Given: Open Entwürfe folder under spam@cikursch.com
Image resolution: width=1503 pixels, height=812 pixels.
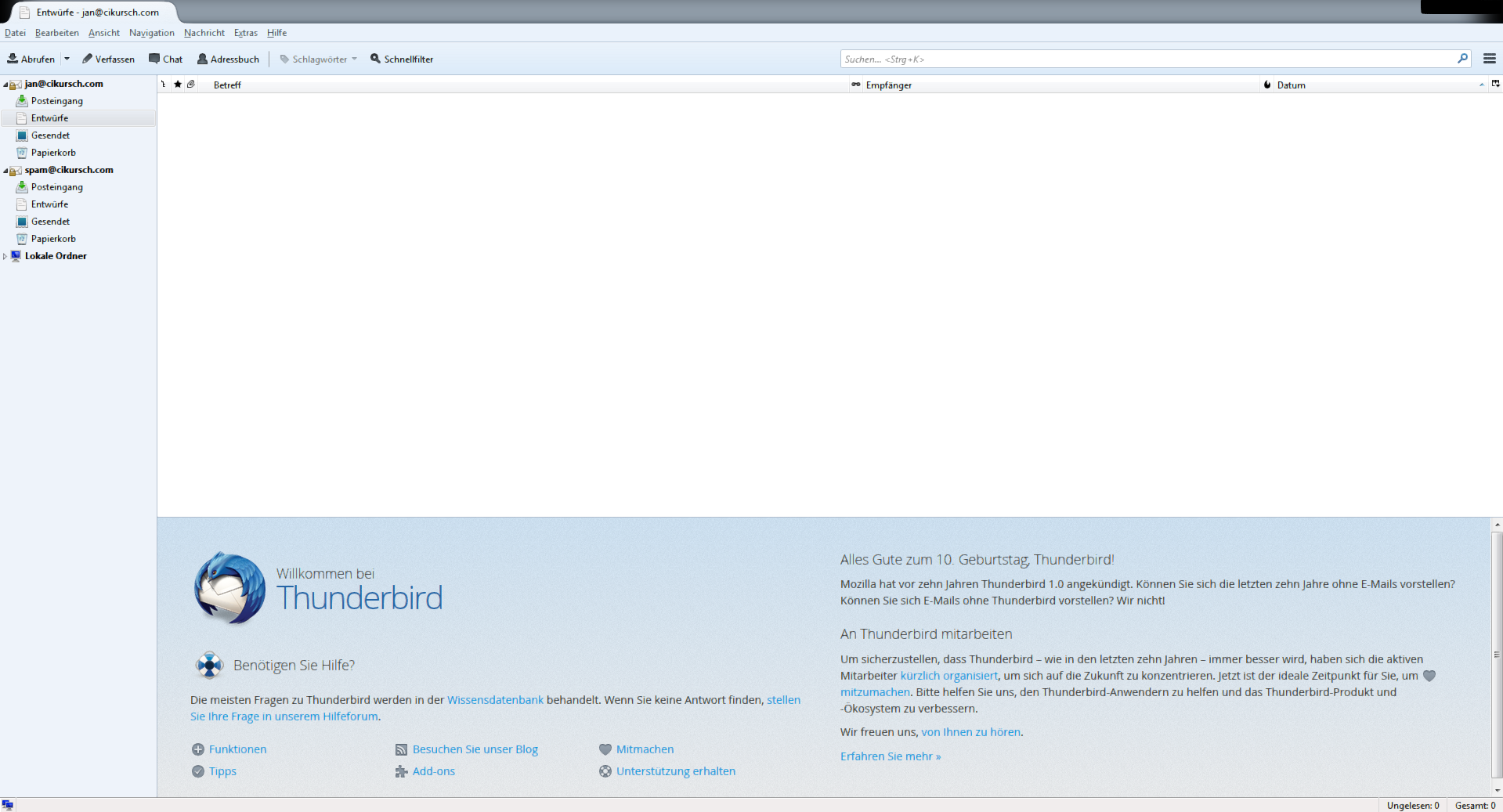Looking at the screenshot, I should [49, 204].
